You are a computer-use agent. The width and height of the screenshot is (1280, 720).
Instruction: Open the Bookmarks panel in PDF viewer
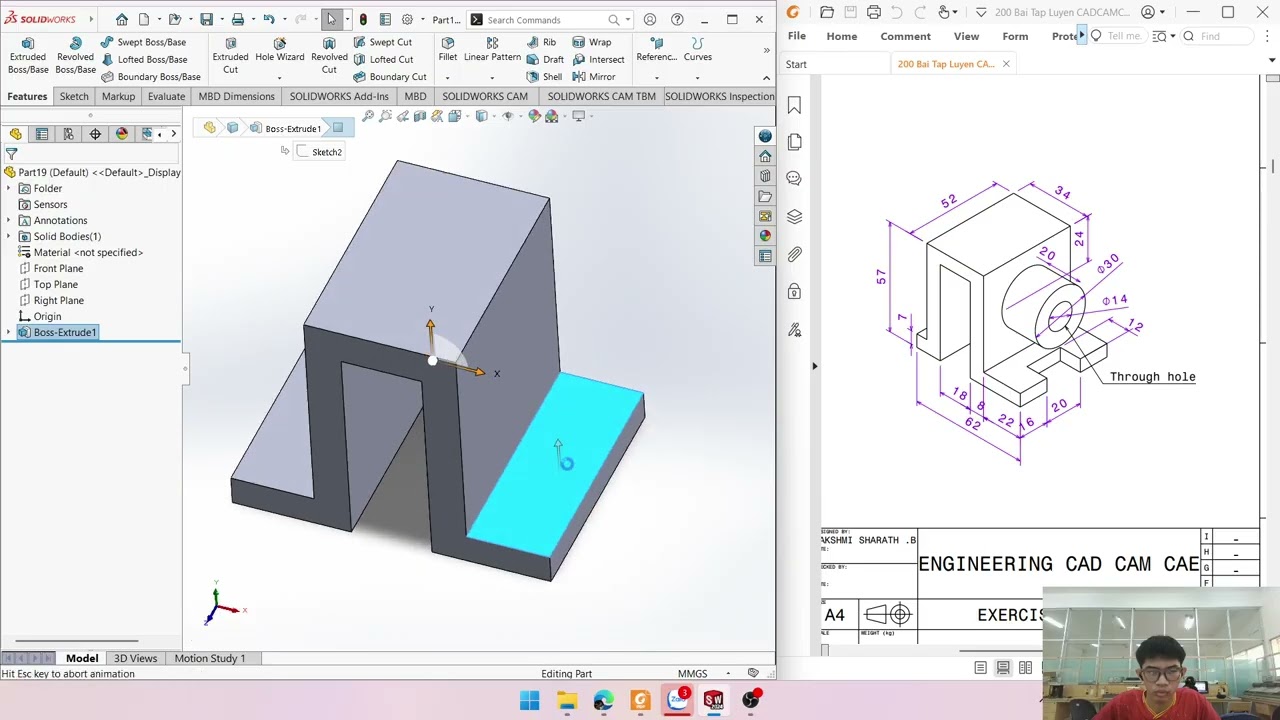[794, 105]
